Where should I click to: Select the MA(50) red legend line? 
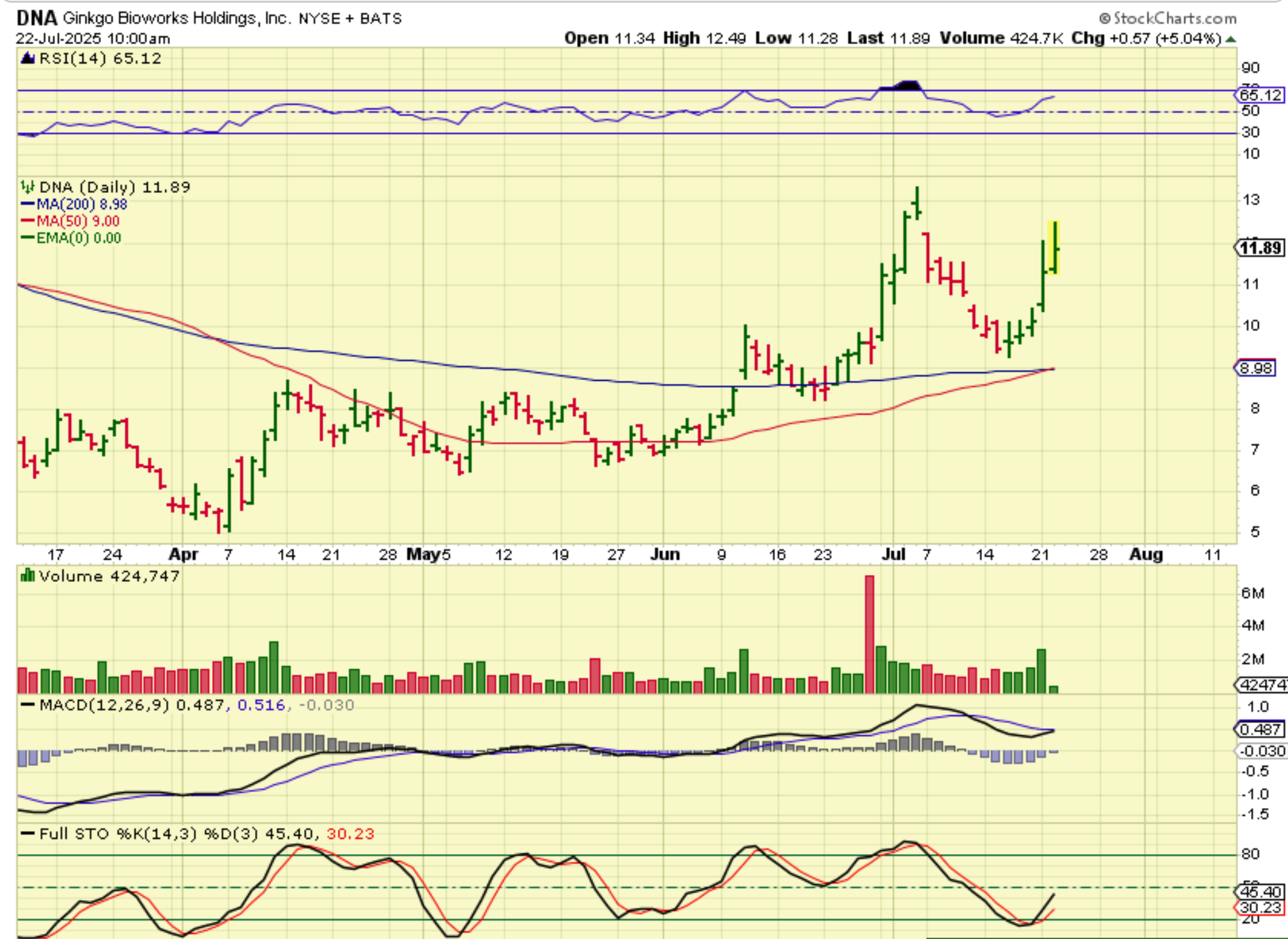tap(27, 221)
